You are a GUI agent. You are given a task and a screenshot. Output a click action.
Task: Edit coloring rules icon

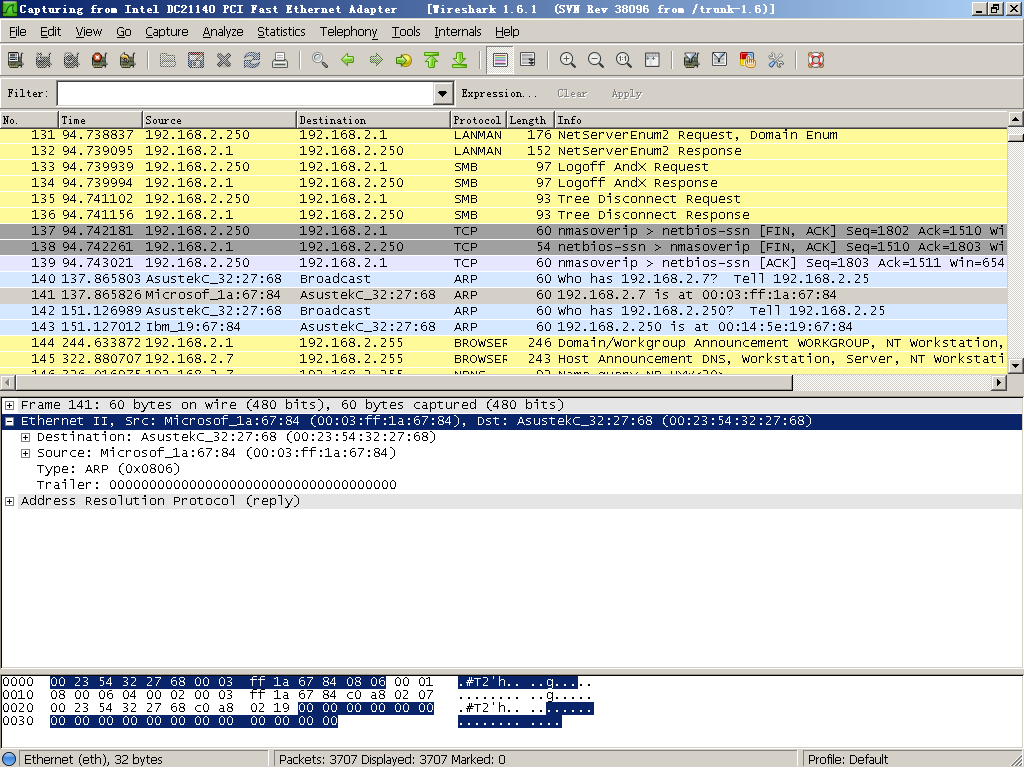tap(748, 61)
